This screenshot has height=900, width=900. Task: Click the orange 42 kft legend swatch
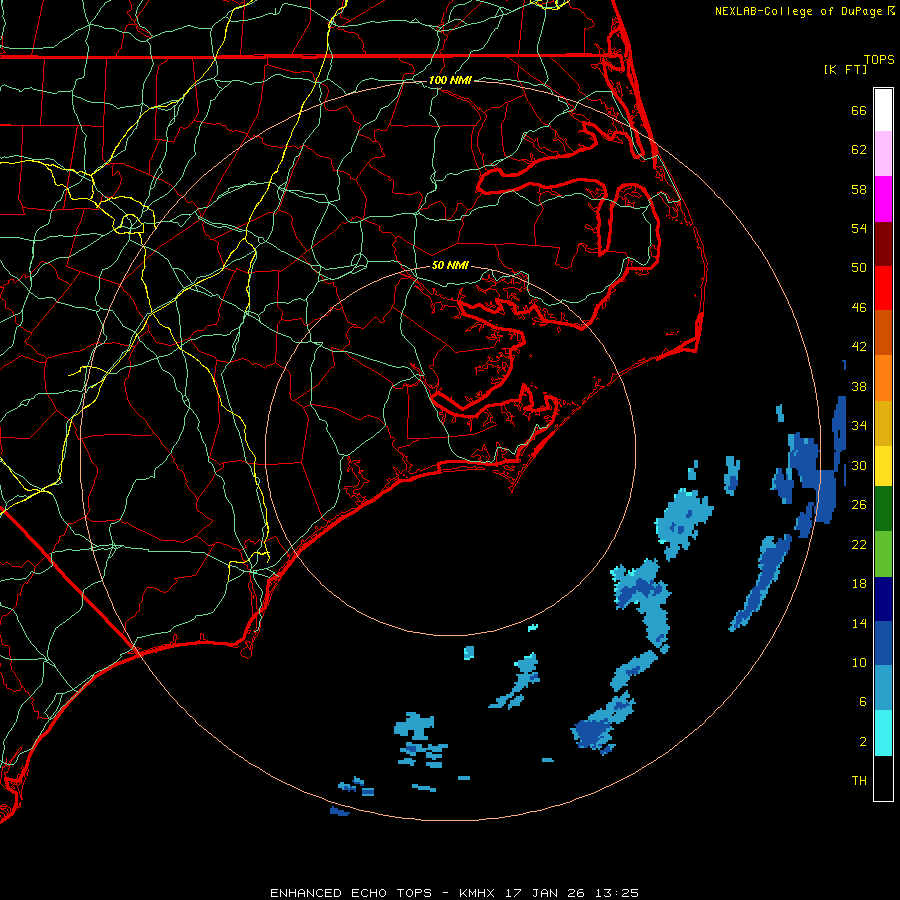pyautogui.click(x=883, y=378)
